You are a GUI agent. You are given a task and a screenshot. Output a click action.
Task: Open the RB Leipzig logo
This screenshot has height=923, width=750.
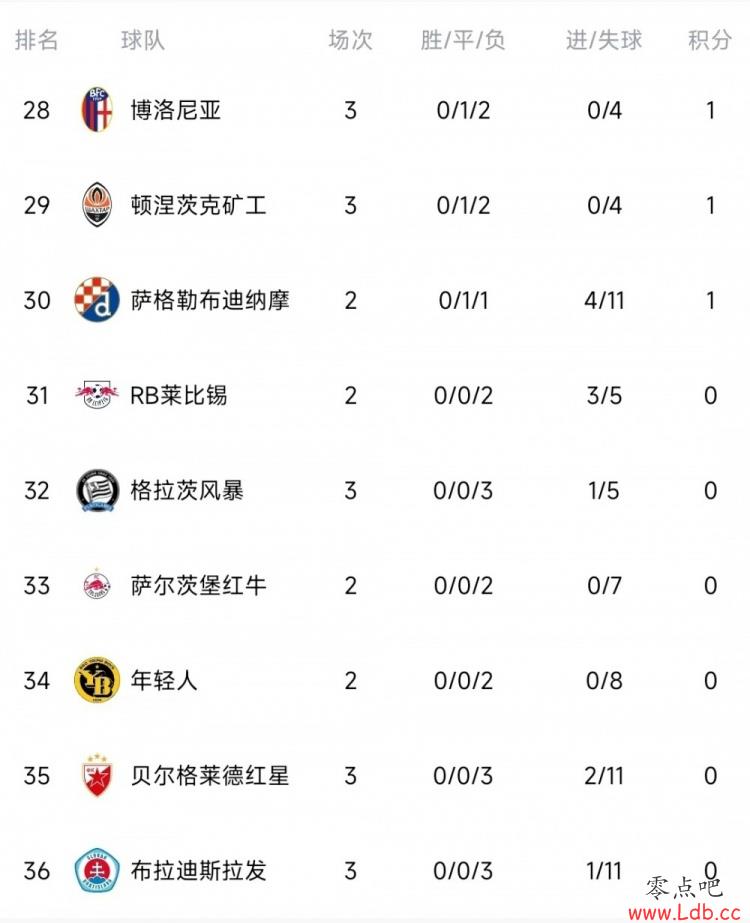[x=97, y=395]
